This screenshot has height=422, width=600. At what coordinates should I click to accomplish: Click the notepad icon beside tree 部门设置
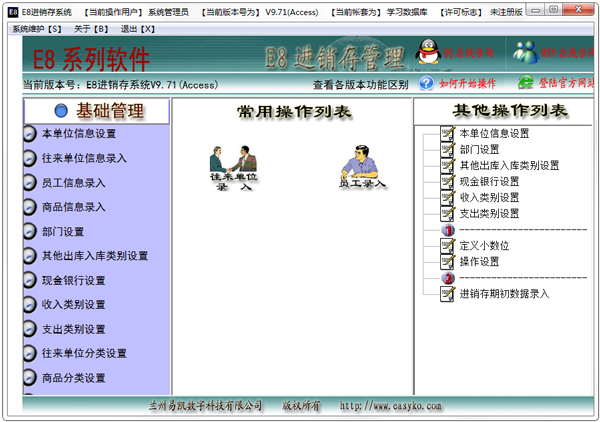point(448,150)
